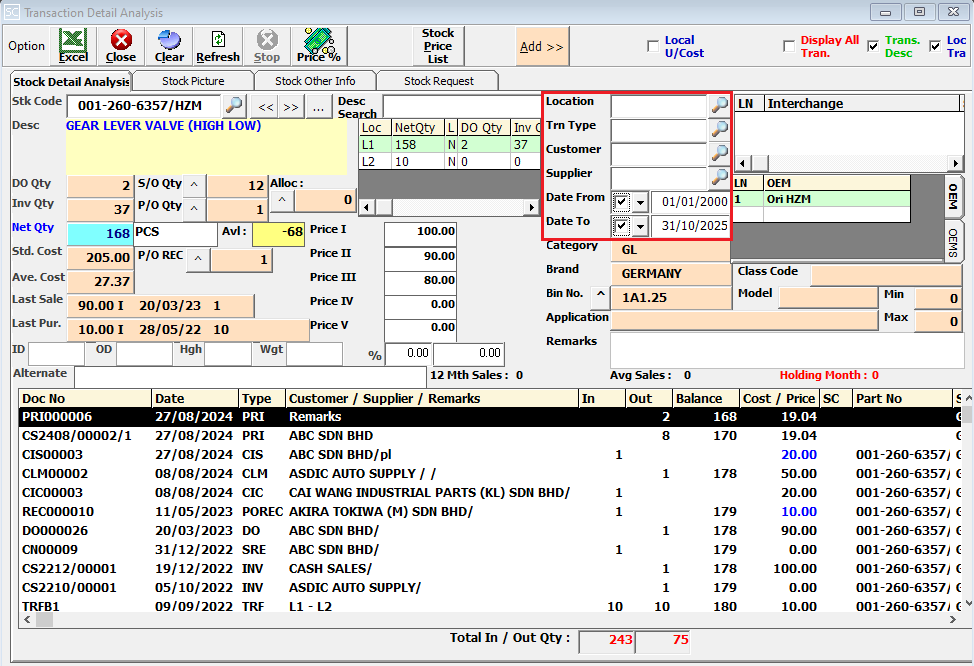Select transaction row DO000026

coord(491,531)
